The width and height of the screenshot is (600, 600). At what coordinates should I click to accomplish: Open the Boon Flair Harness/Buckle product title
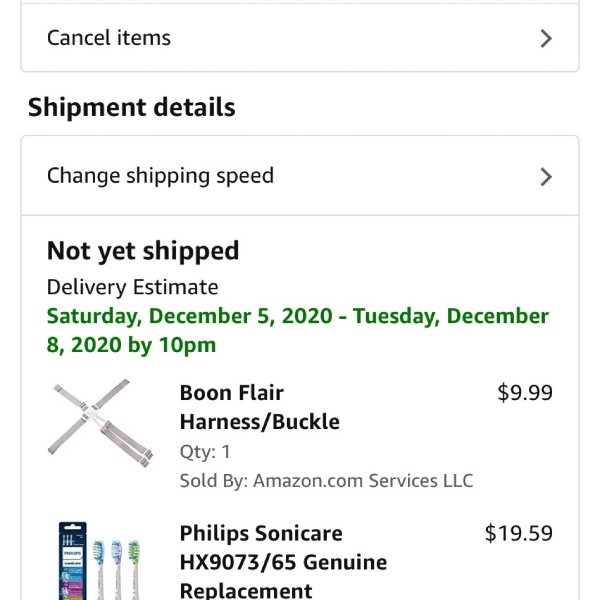pyautogui.click(x=259, y=407)
